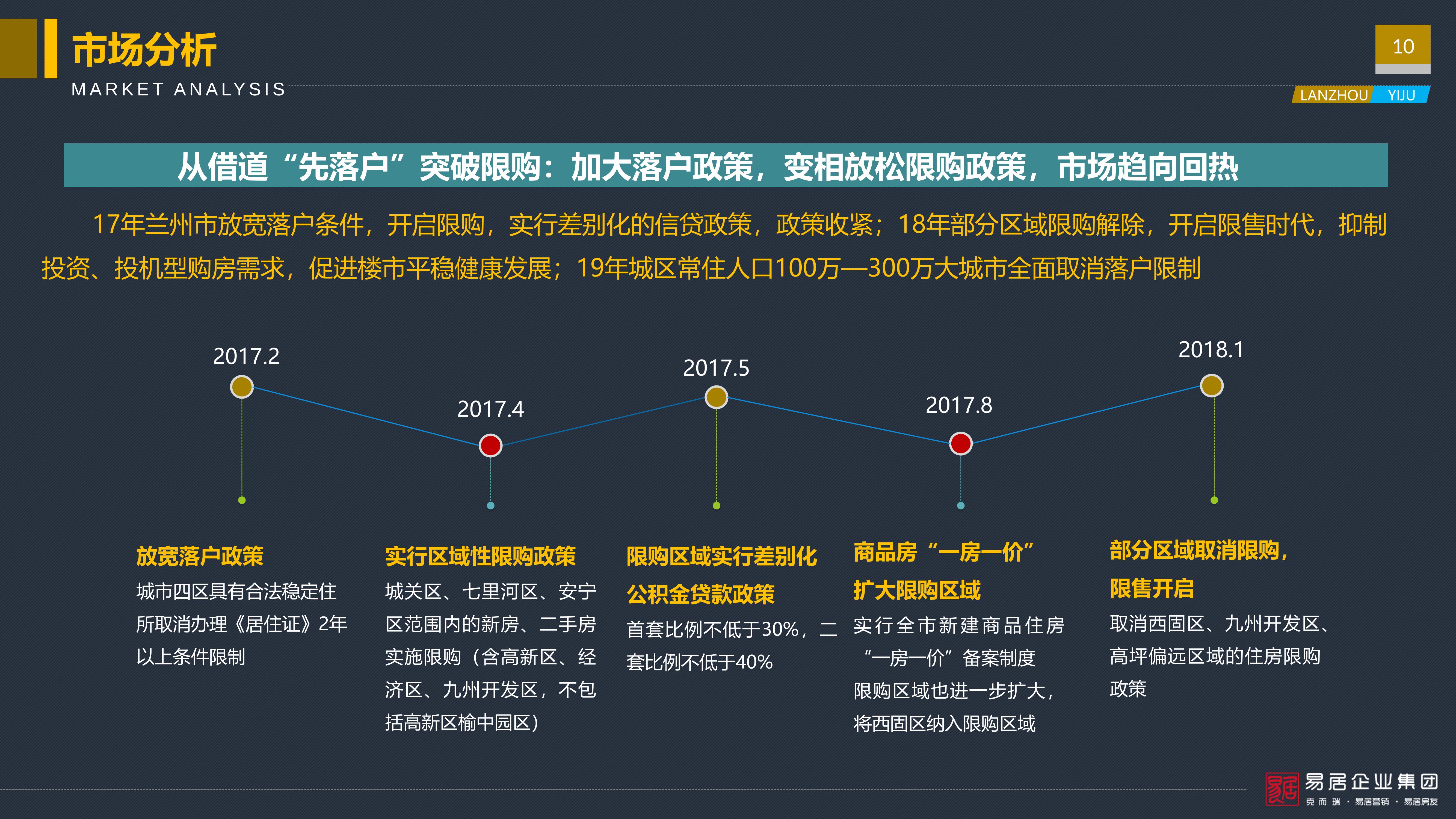Click the 2017.2 gold timeline marker
The image size is (1456, 819).
point(242,387)
